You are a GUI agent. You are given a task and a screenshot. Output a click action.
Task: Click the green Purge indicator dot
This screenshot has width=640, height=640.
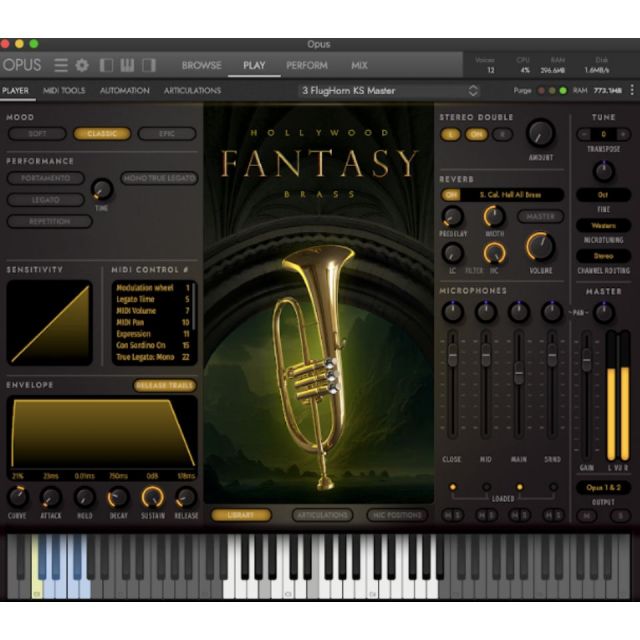click(563, 91)
